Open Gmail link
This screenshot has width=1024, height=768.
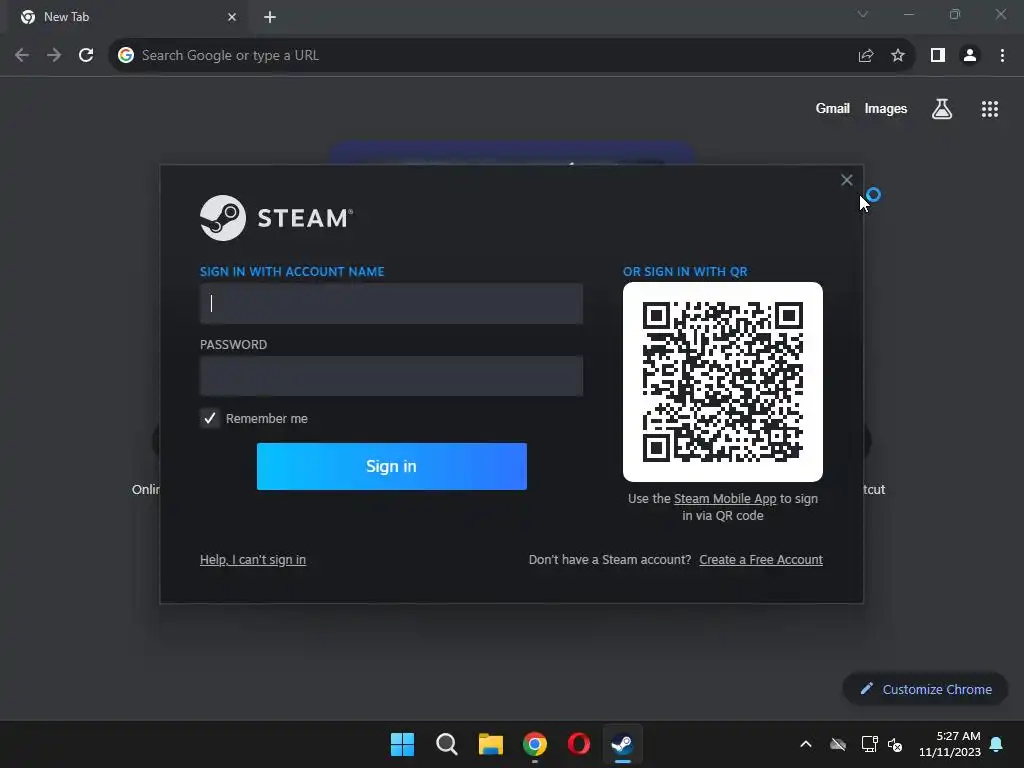coord(833,108)
